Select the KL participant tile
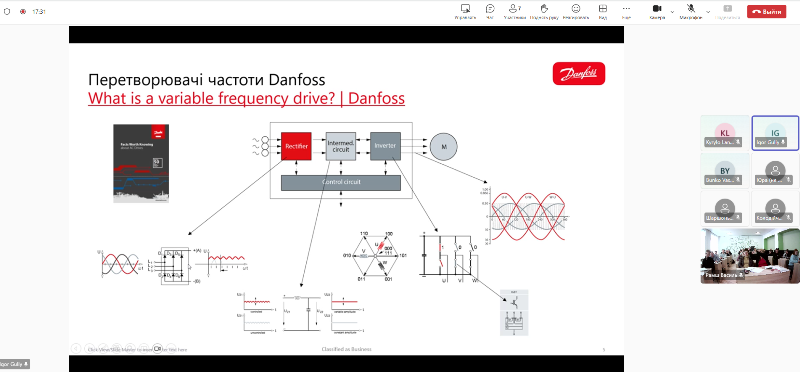 click(724, 133)
